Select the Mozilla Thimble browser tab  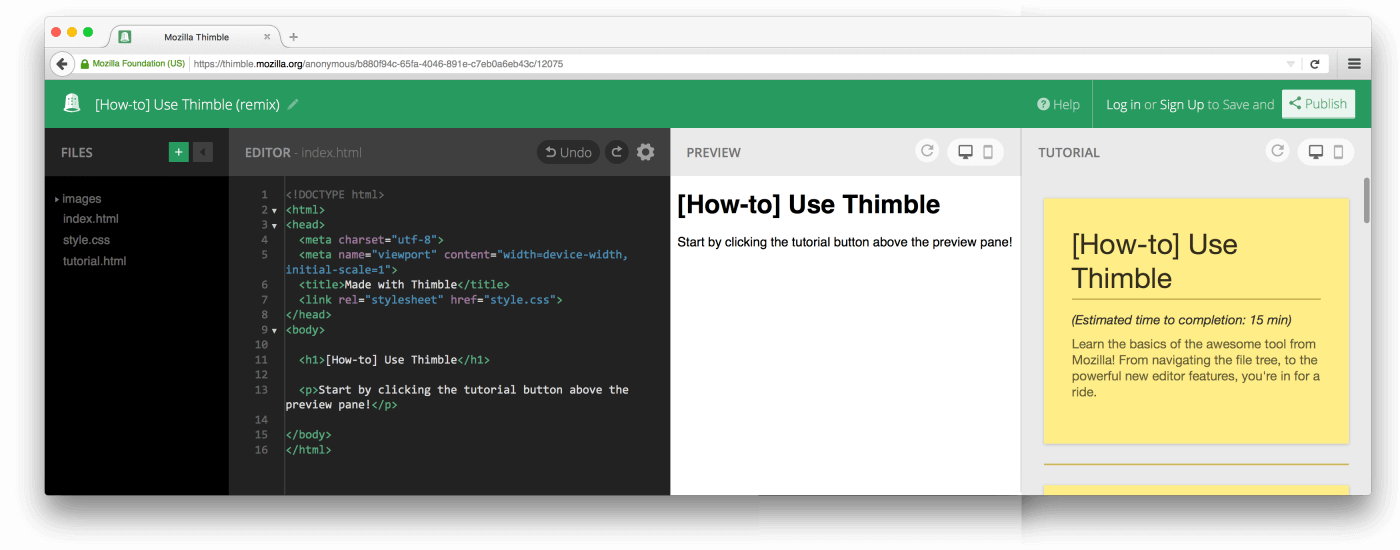click(x=196, y=37)
